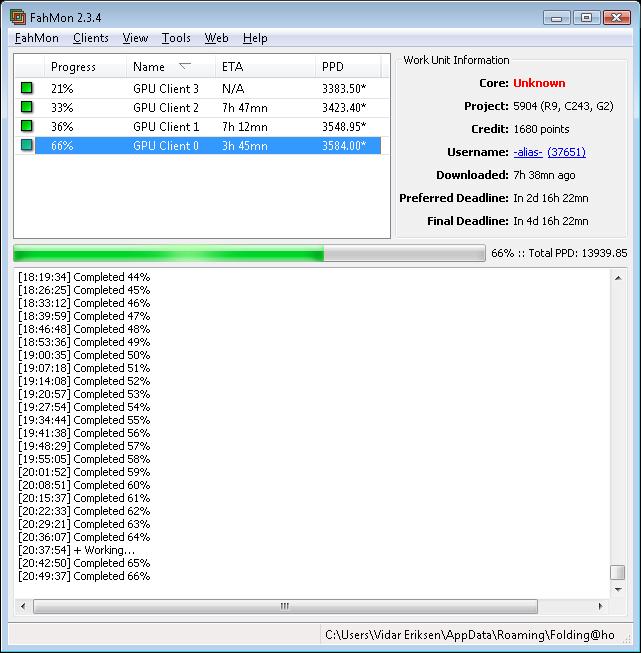
Task: Click the log line Completed 66%
Action: coord(84,576)
